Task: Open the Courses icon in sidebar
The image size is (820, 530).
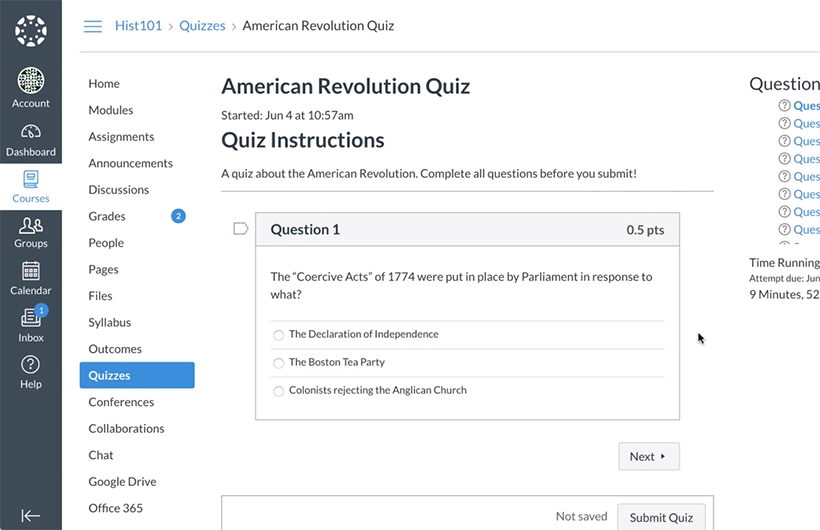Action: [x=31, y=179]
